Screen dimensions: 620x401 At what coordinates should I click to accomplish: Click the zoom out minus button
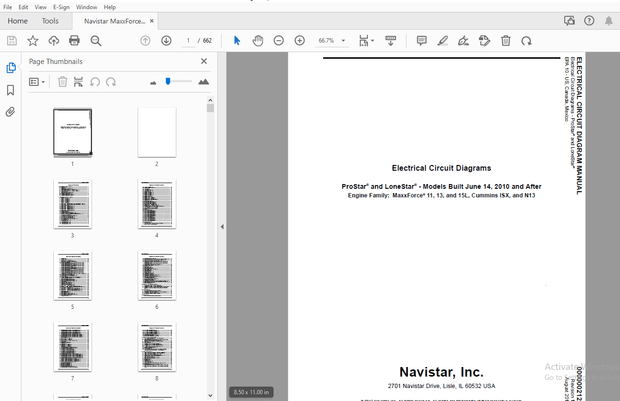click(278, 41)
